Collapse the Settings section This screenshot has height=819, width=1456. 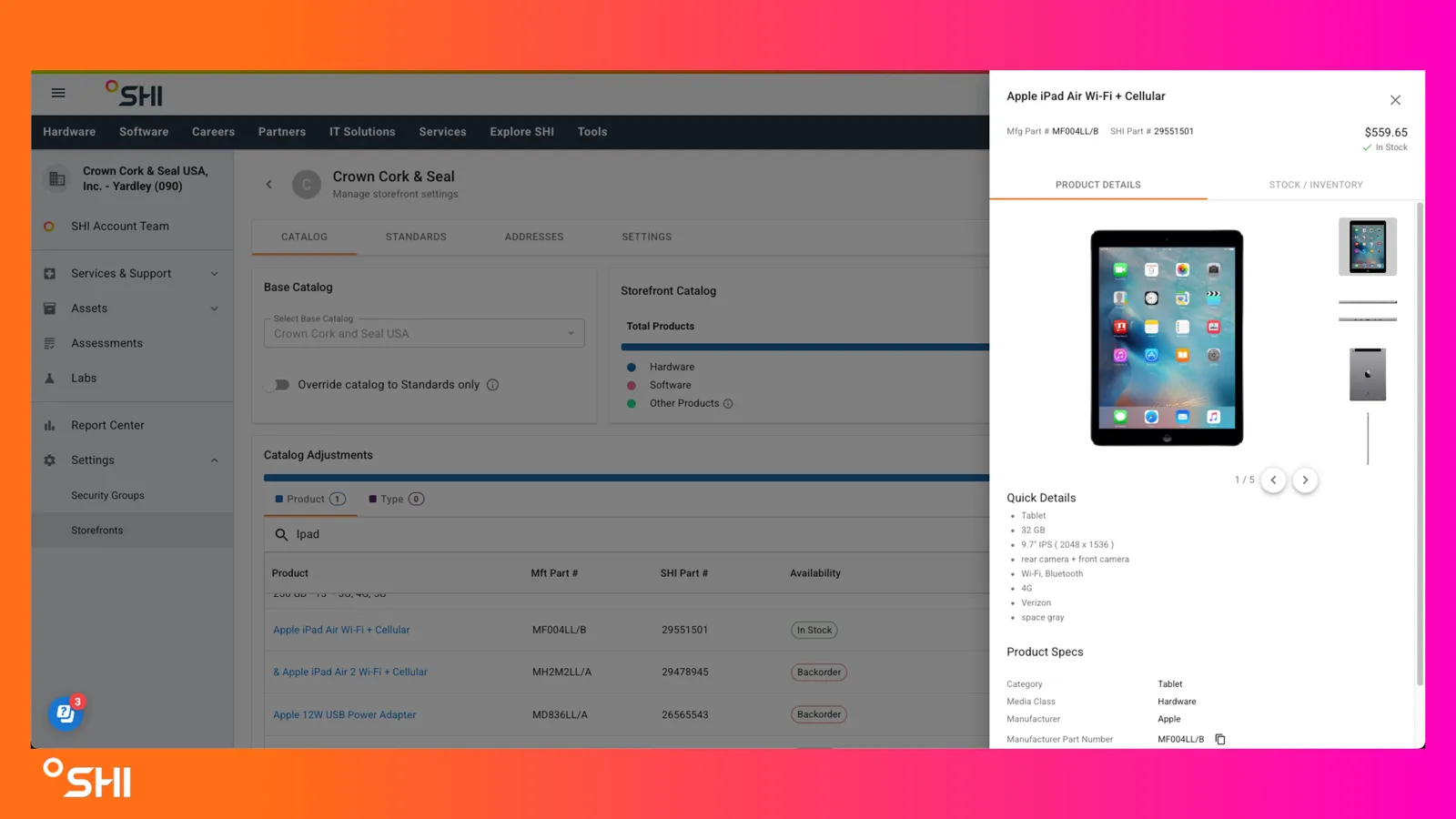coord(215,460)
